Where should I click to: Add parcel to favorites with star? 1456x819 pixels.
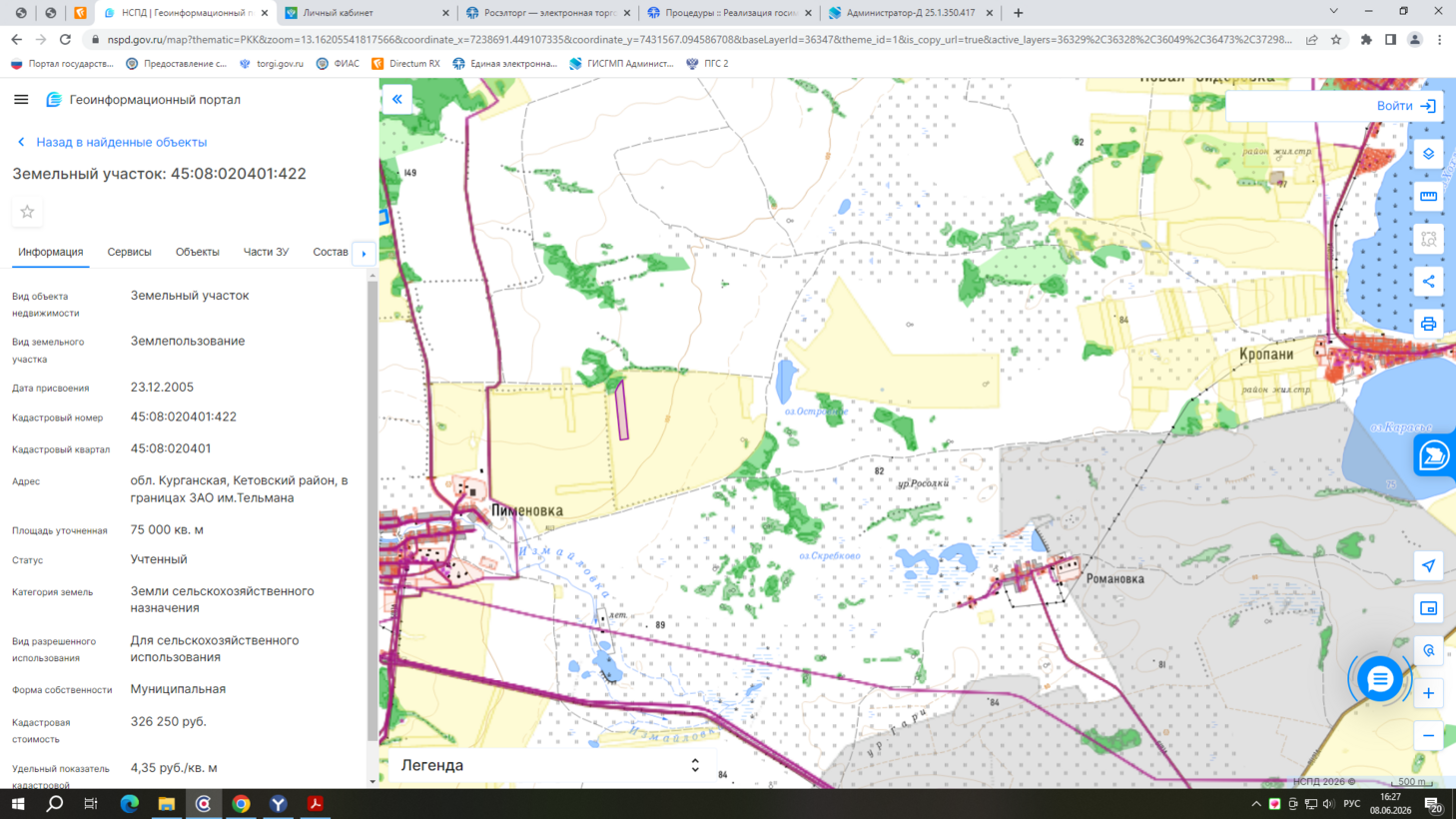click(27, 212)
